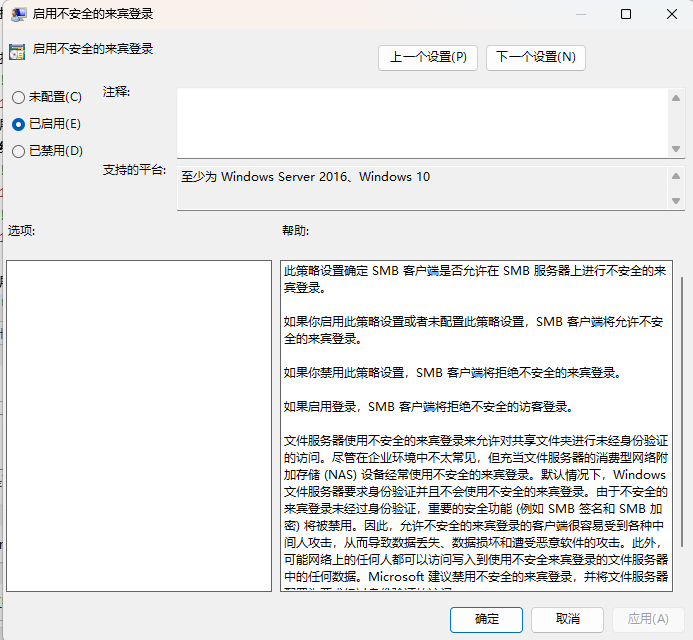Image resolution: width=693 pixels, height=640 pixels.
Task: Click inside the 注释 comment text box
Action: (x=423, y=123)
